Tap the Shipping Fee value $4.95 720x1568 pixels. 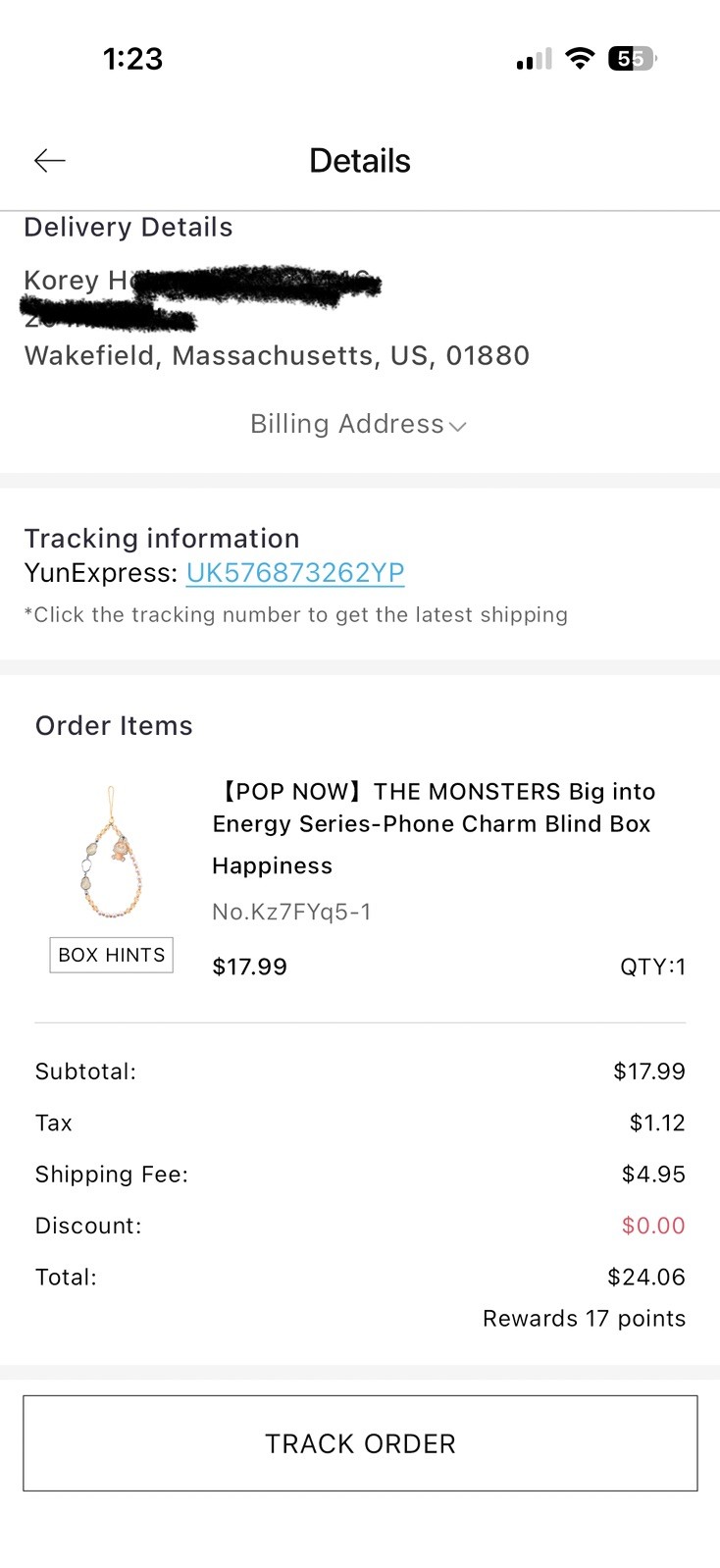(x=653, y=1175)
